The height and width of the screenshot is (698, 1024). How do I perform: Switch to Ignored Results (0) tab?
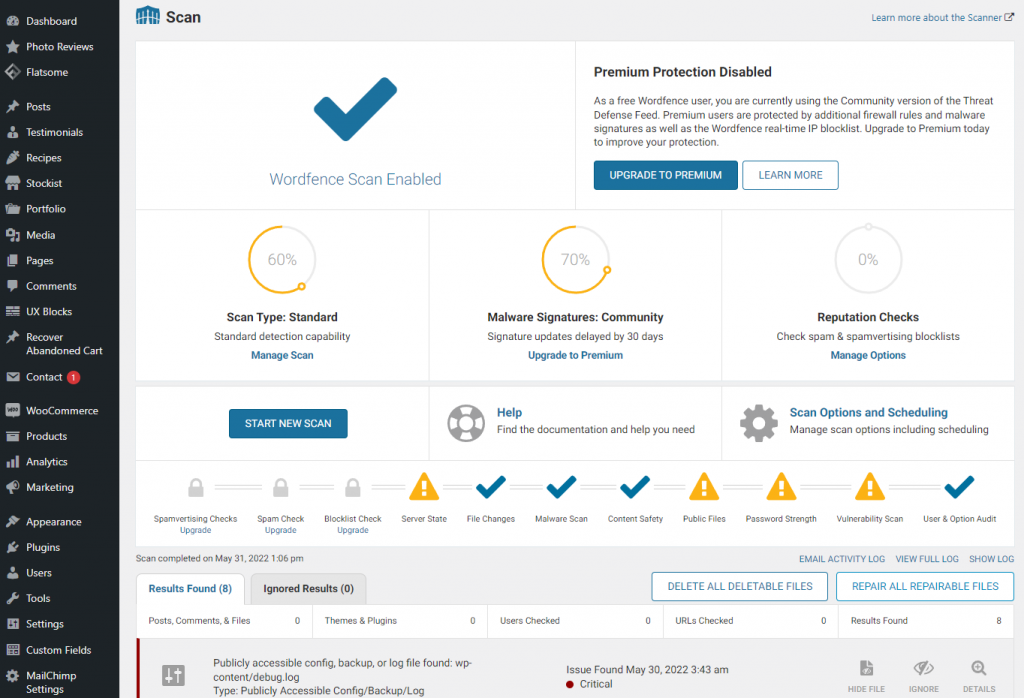(308, 588)
